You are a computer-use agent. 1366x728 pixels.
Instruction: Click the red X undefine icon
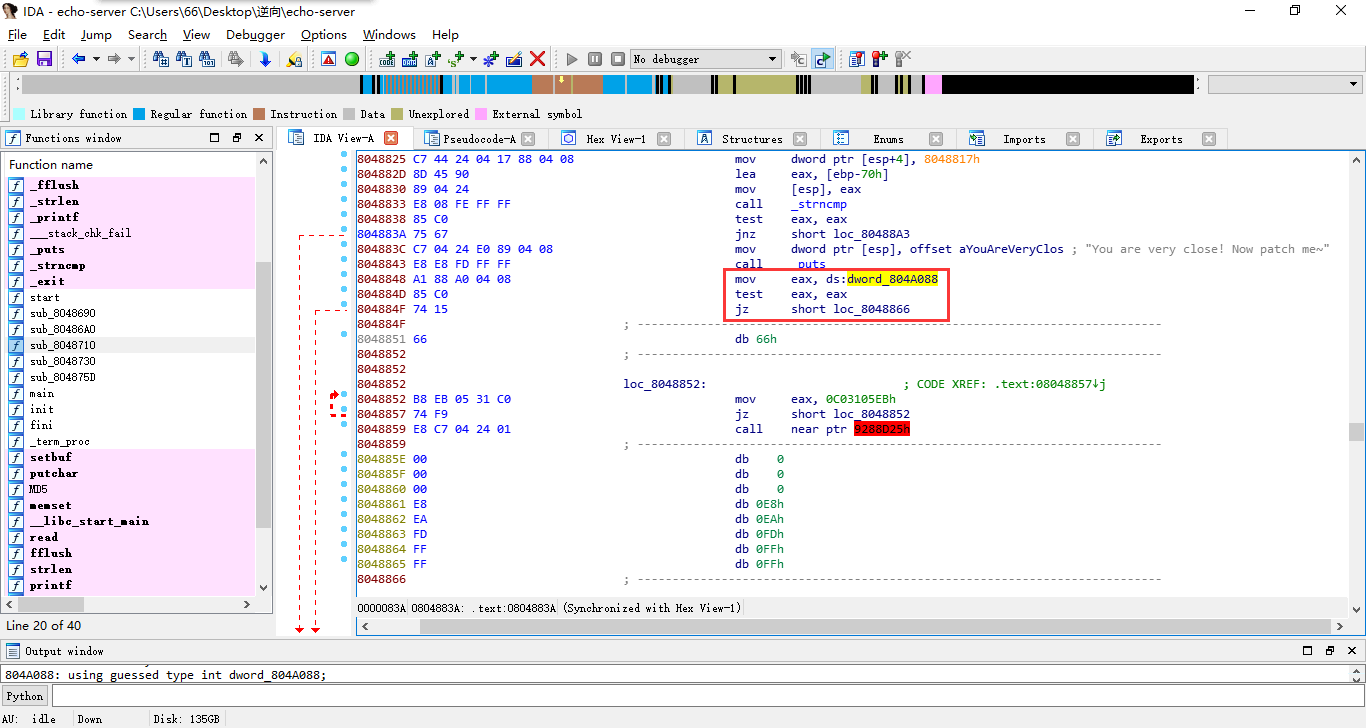[x=537, y=59]
